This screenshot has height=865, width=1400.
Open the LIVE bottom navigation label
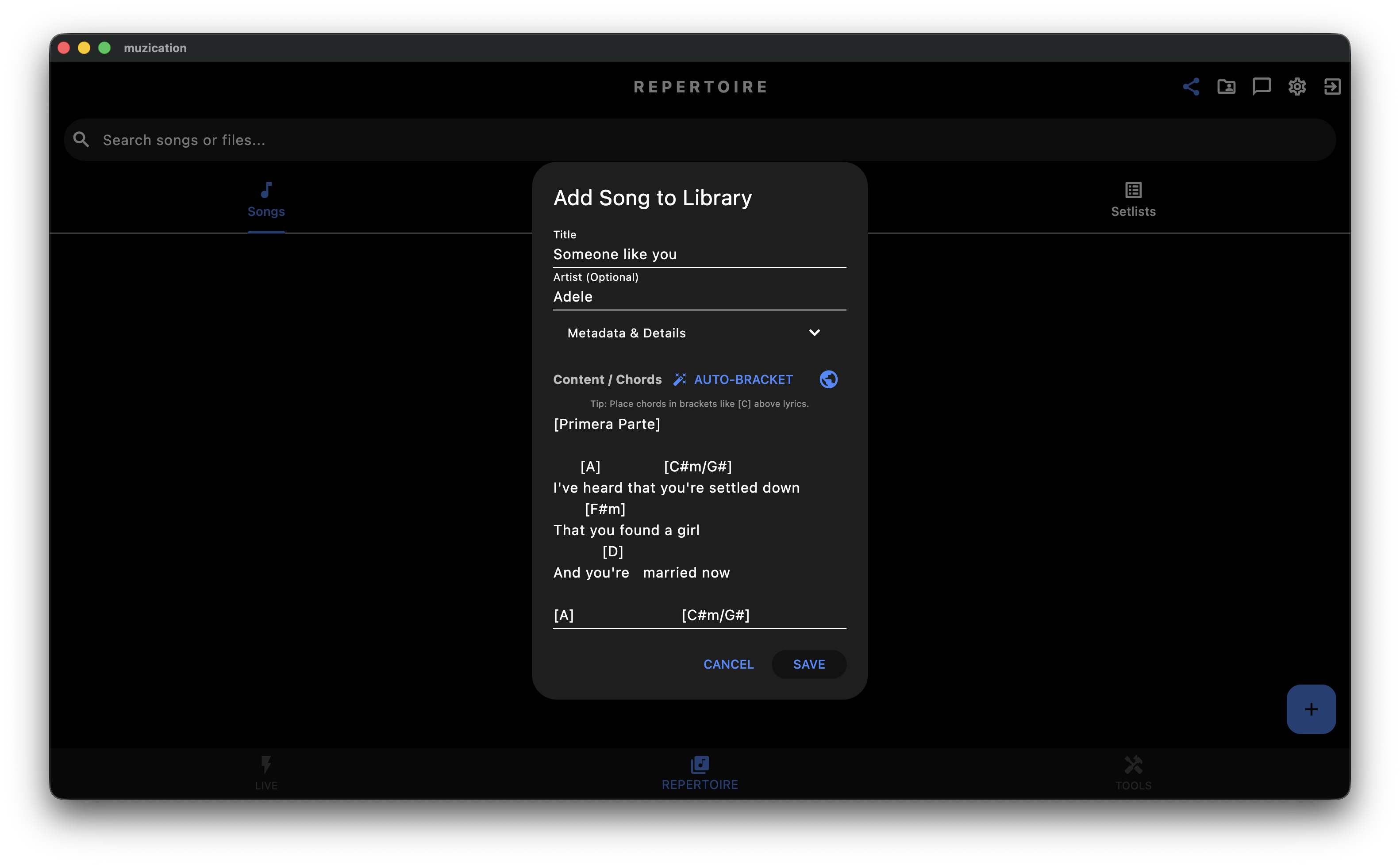[266, 785]
